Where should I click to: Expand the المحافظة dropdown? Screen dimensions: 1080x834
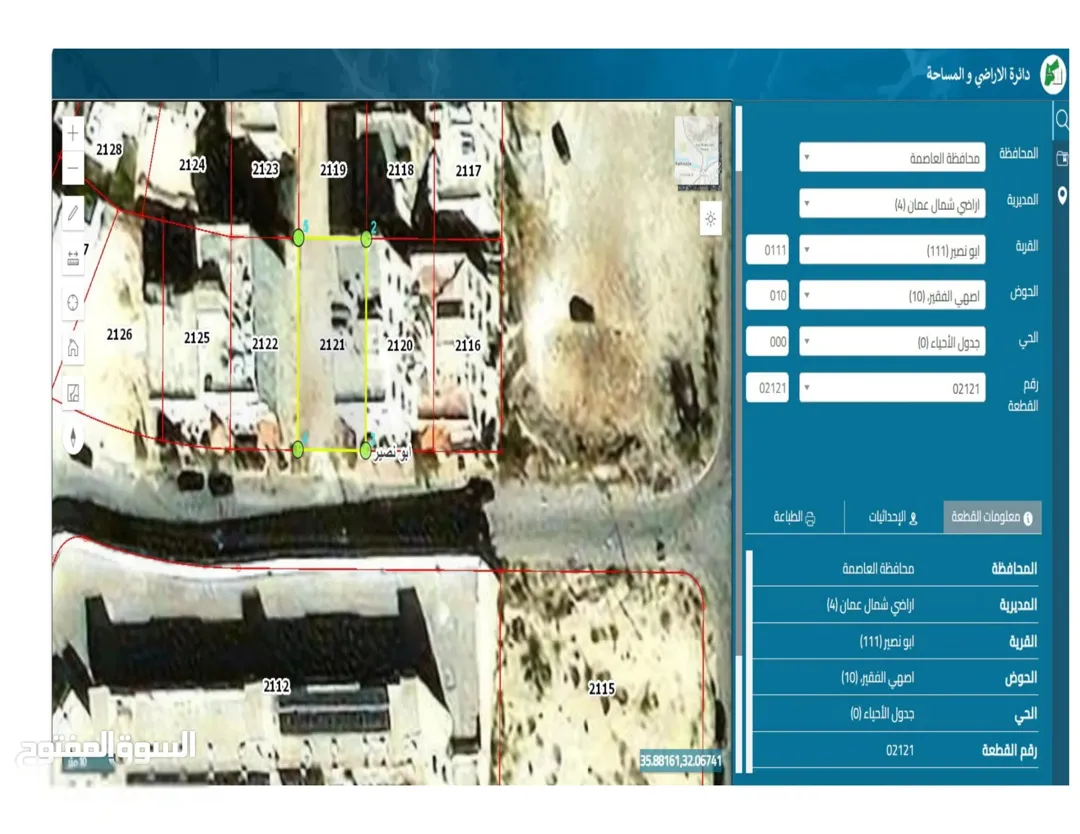point(892,158)
